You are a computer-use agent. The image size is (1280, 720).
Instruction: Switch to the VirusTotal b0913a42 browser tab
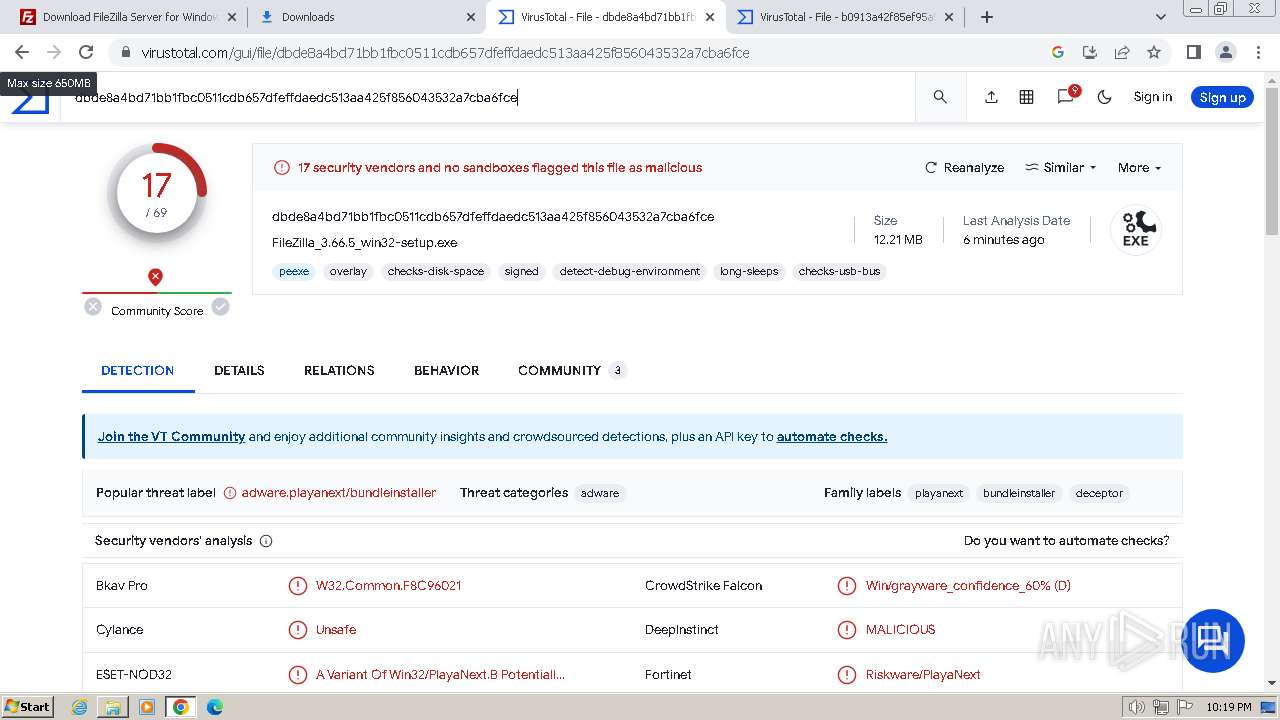click(846, 17)
